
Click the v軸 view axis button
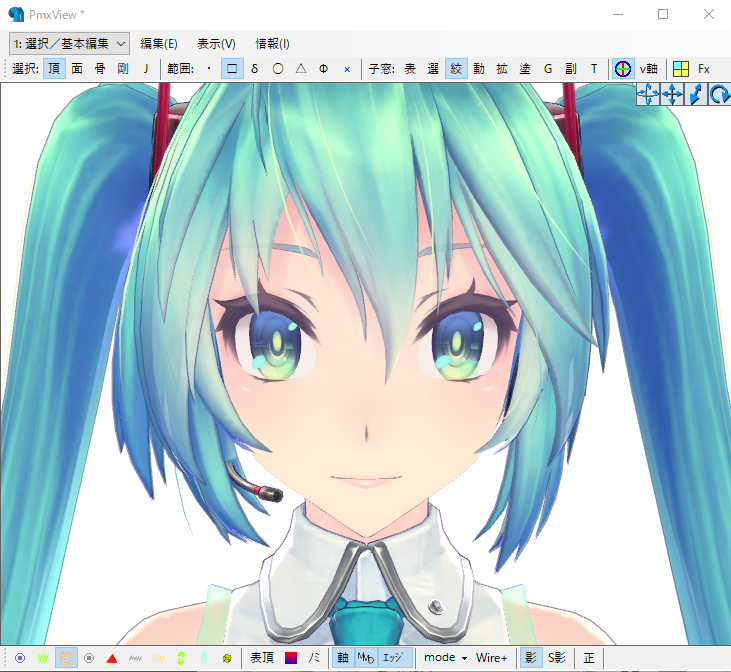[x=648, y=69]
